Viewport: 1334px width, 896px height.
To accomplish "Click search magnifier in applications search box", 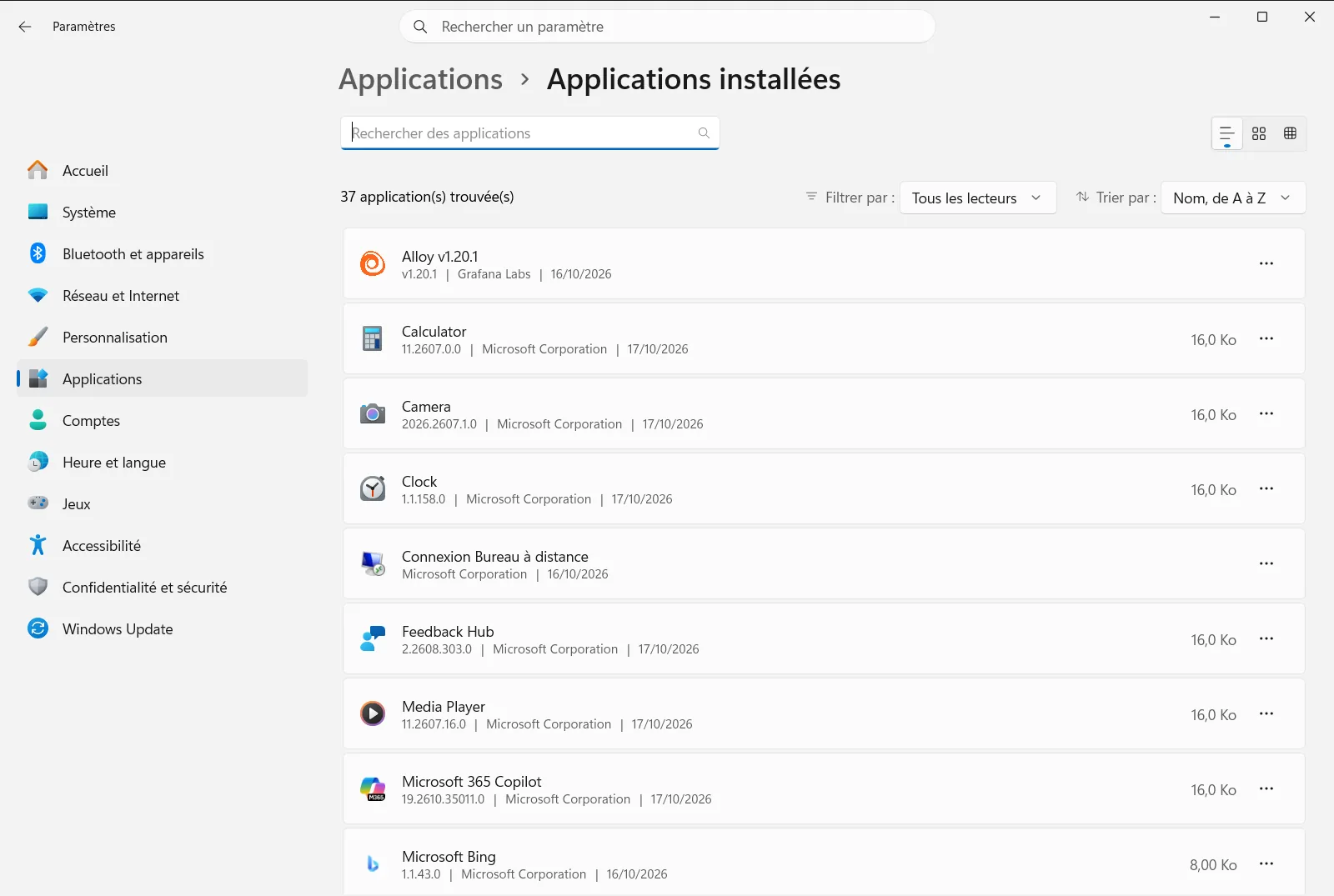I will [704, 133].
